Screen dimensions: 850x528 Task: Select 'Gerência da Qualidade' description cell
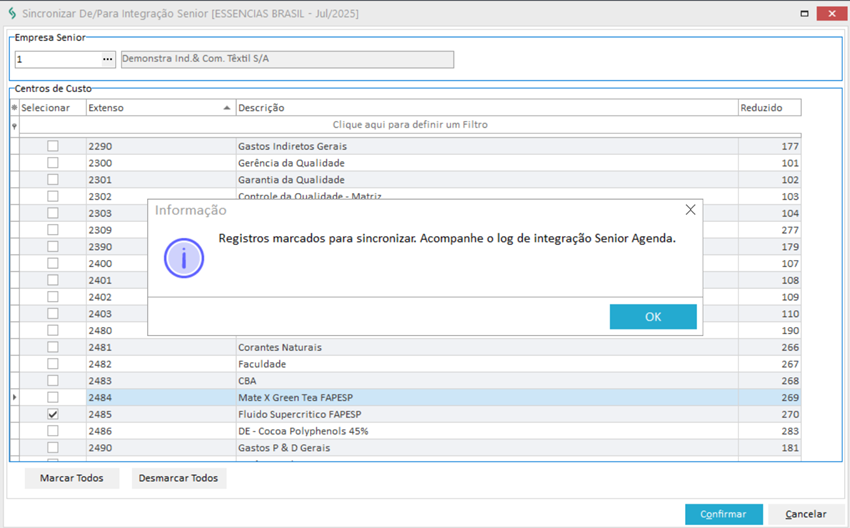(x=487, y=163)
